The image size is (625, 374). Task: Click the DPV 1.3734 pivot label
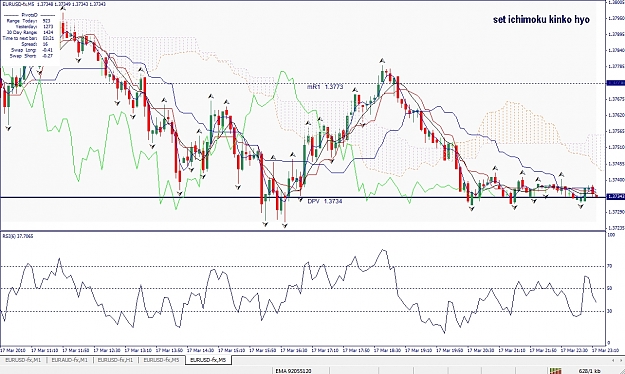[x=325, y=201]
